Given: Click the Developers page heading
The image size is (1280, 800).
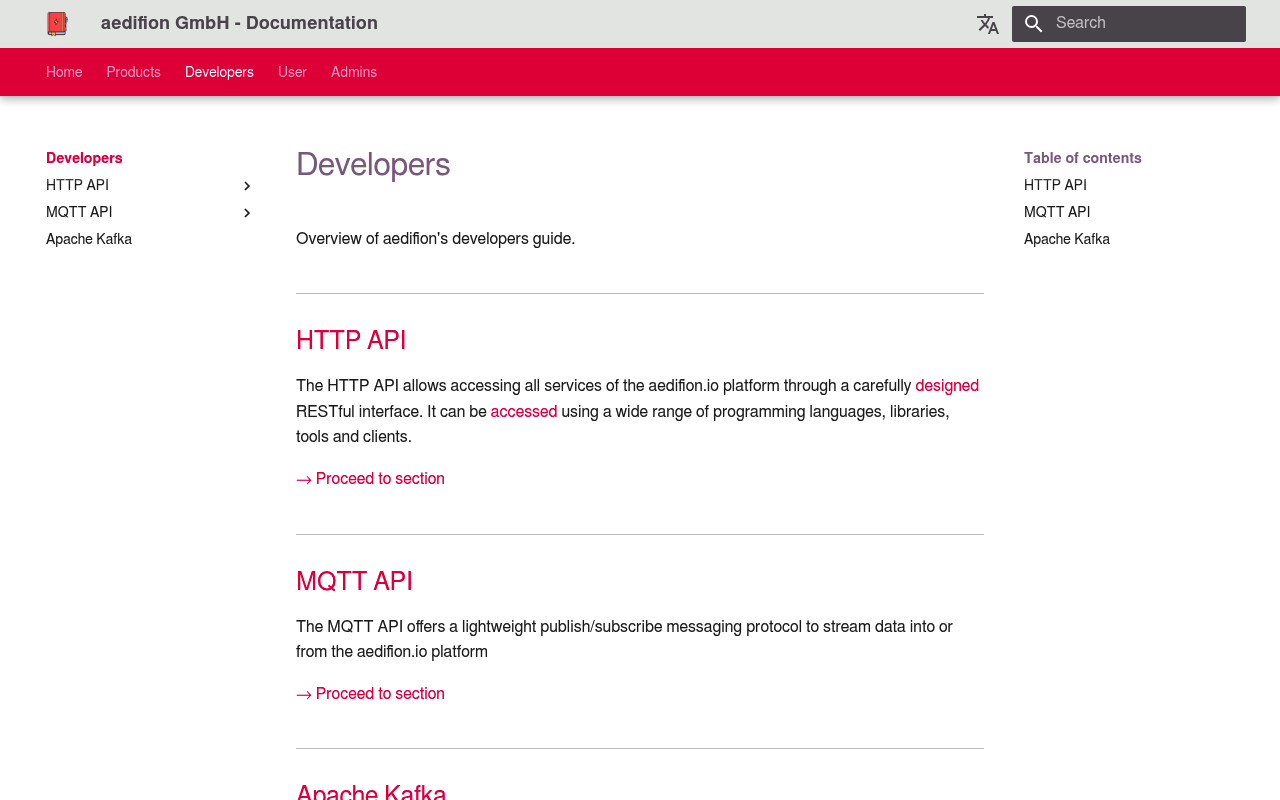Looking at the screenshot, I should (x=373, y=164).
